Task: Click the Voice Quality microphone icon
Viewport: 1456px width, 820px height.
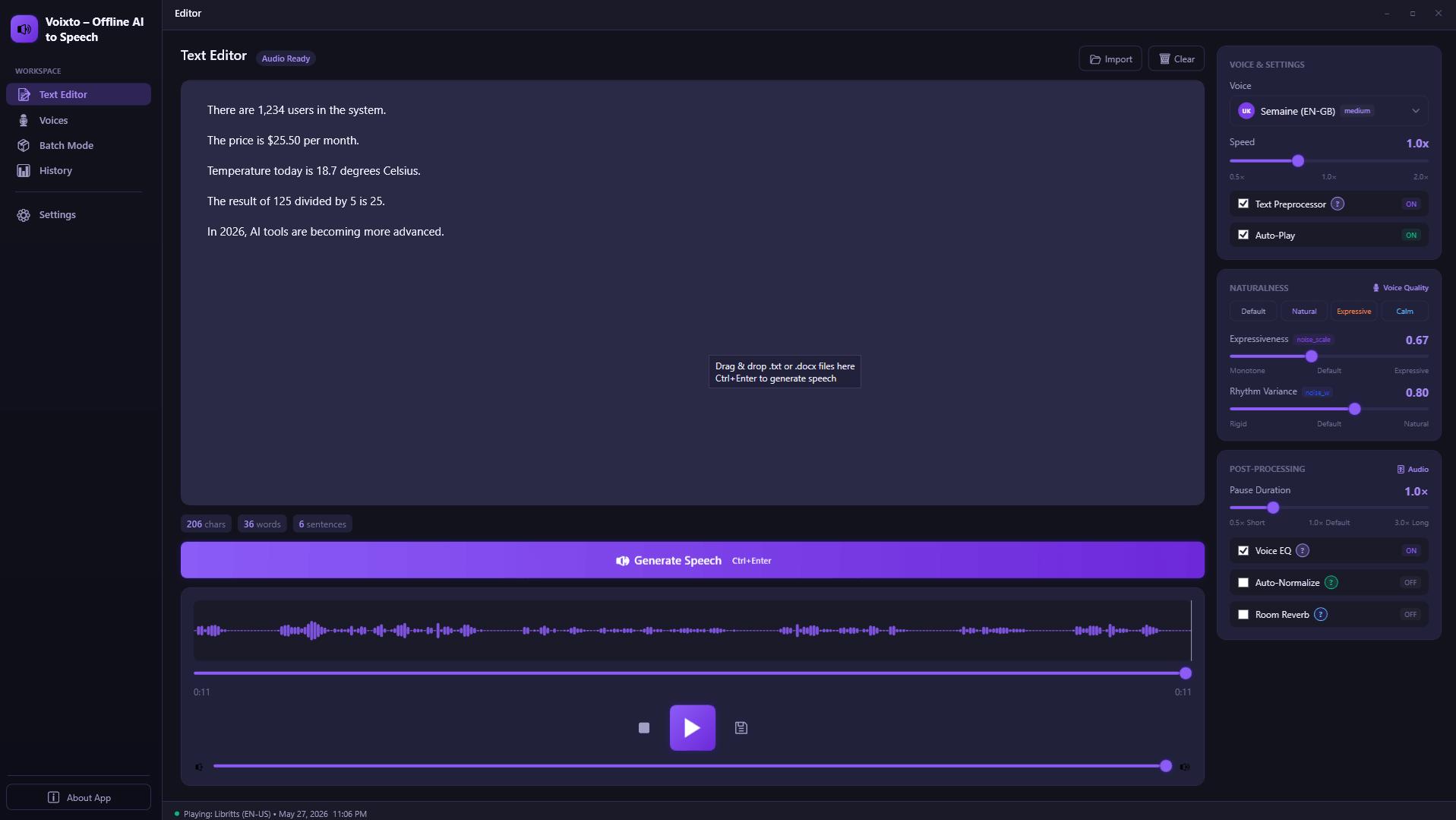Action: [x=1375, y=288]
